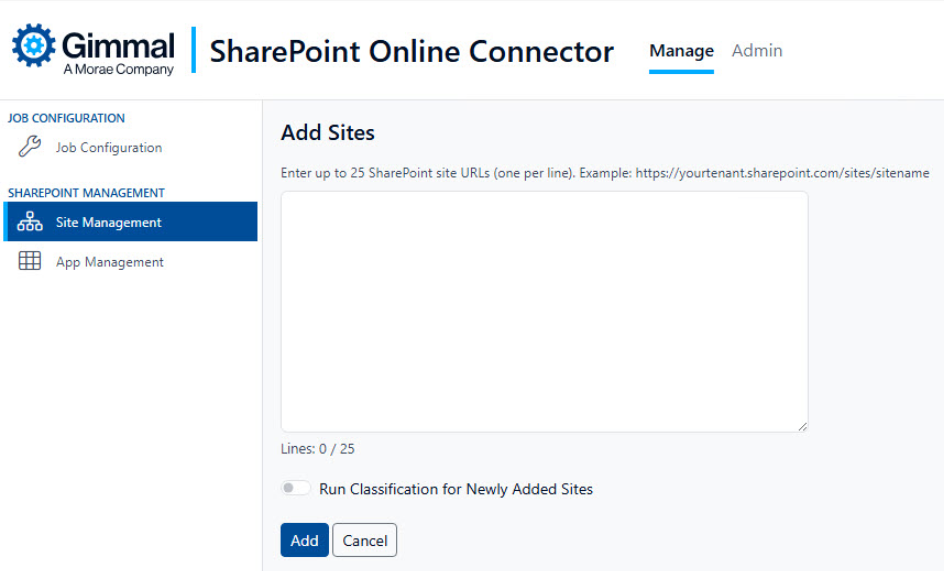Click the 'Lines: 0 / 25' counter
This screenshot has width=944, height=571.
coord(317,449)
